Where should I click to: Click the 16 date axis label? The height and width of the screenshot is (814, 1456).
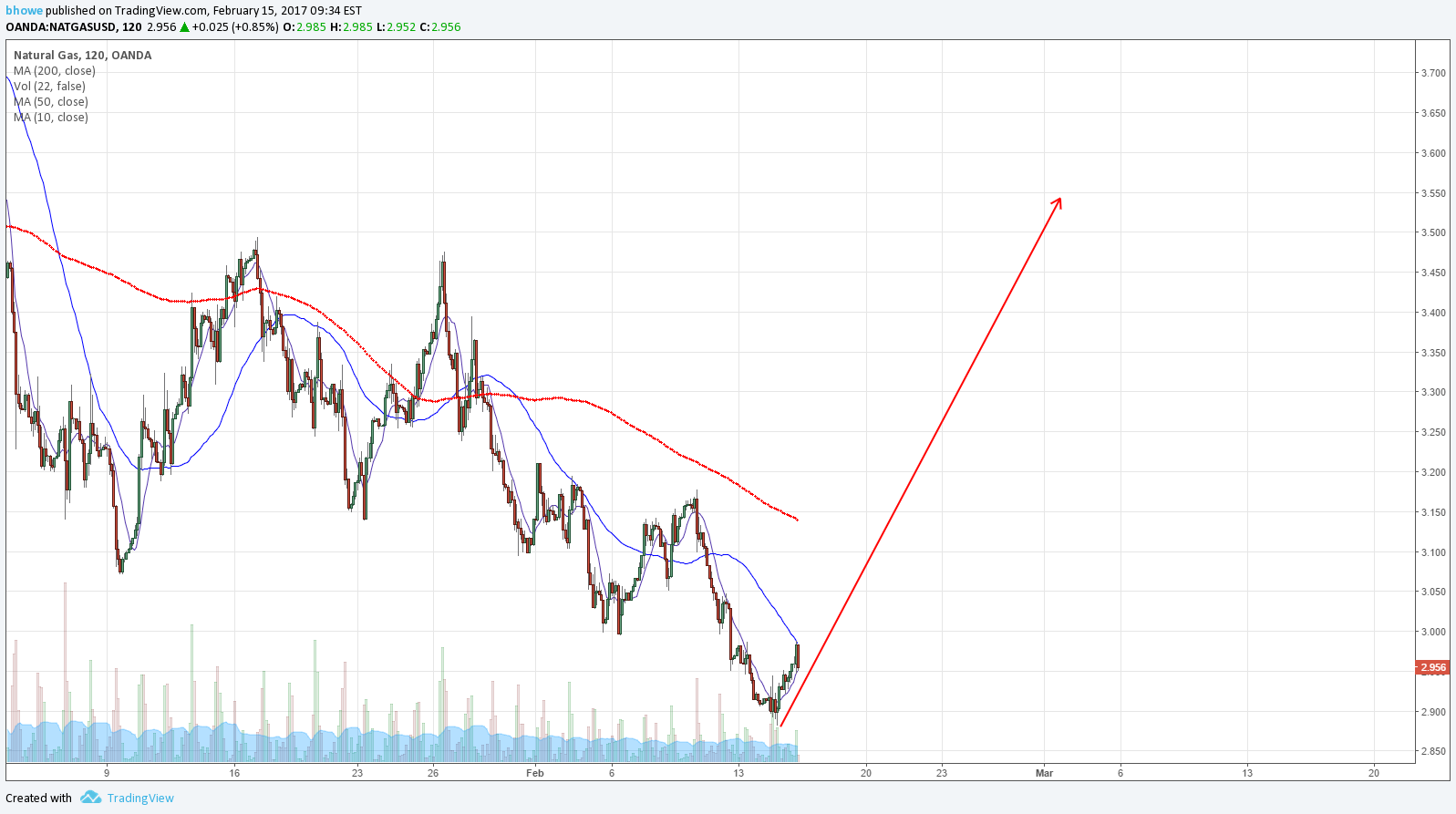click(x=234, y=773)
